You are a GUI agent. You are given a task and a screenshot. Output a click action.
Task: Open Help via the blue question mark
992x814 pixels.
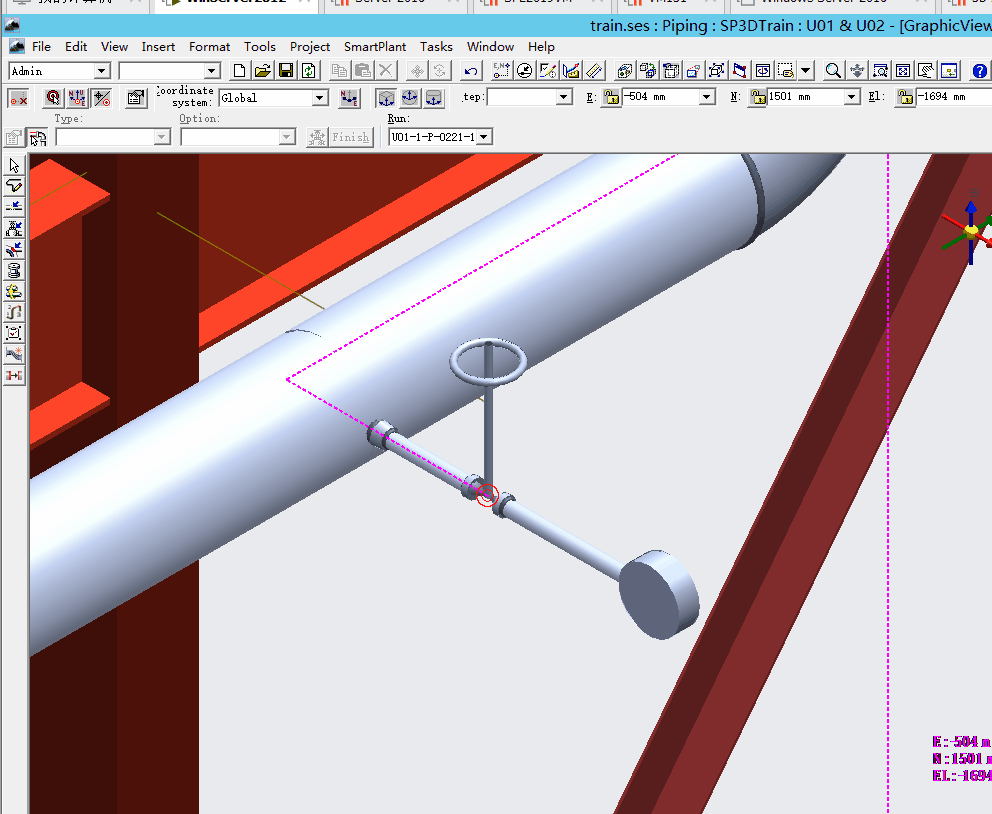pos(979,71)
